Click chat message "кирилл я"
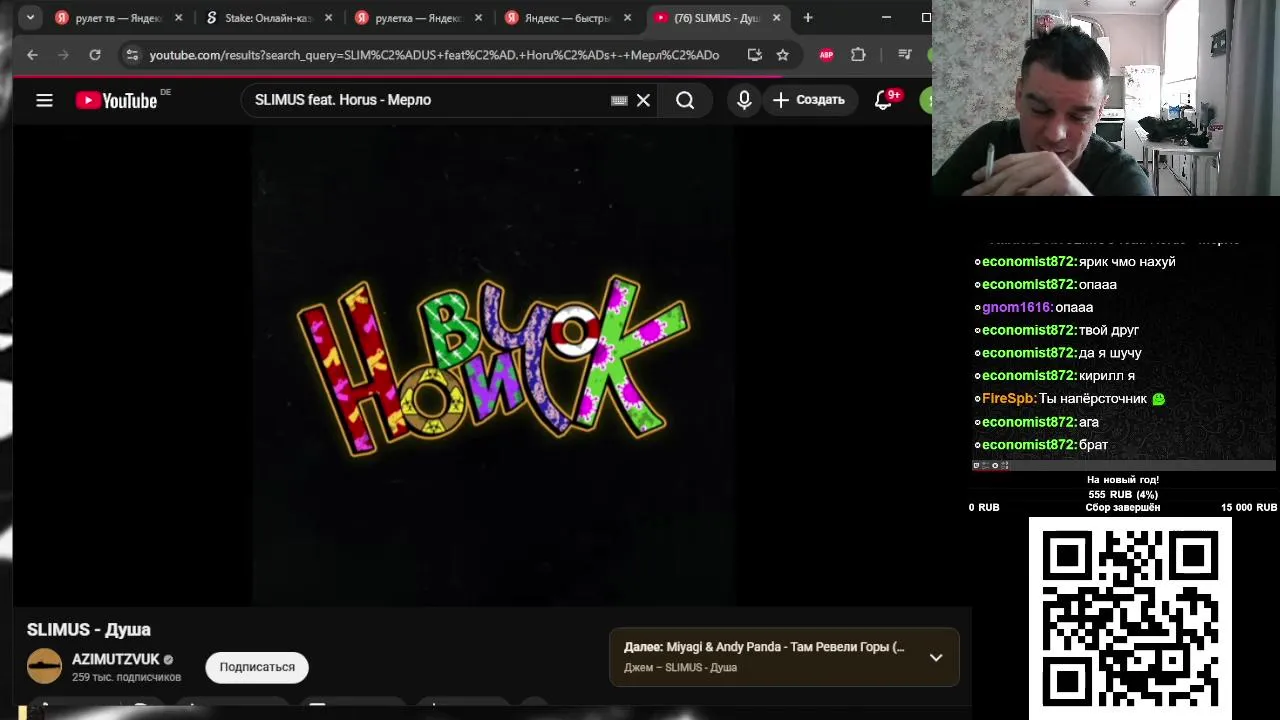Image resolution: width=1280 pixels, height=720 pixels. pyautogui.click(x=1107, y=375)
